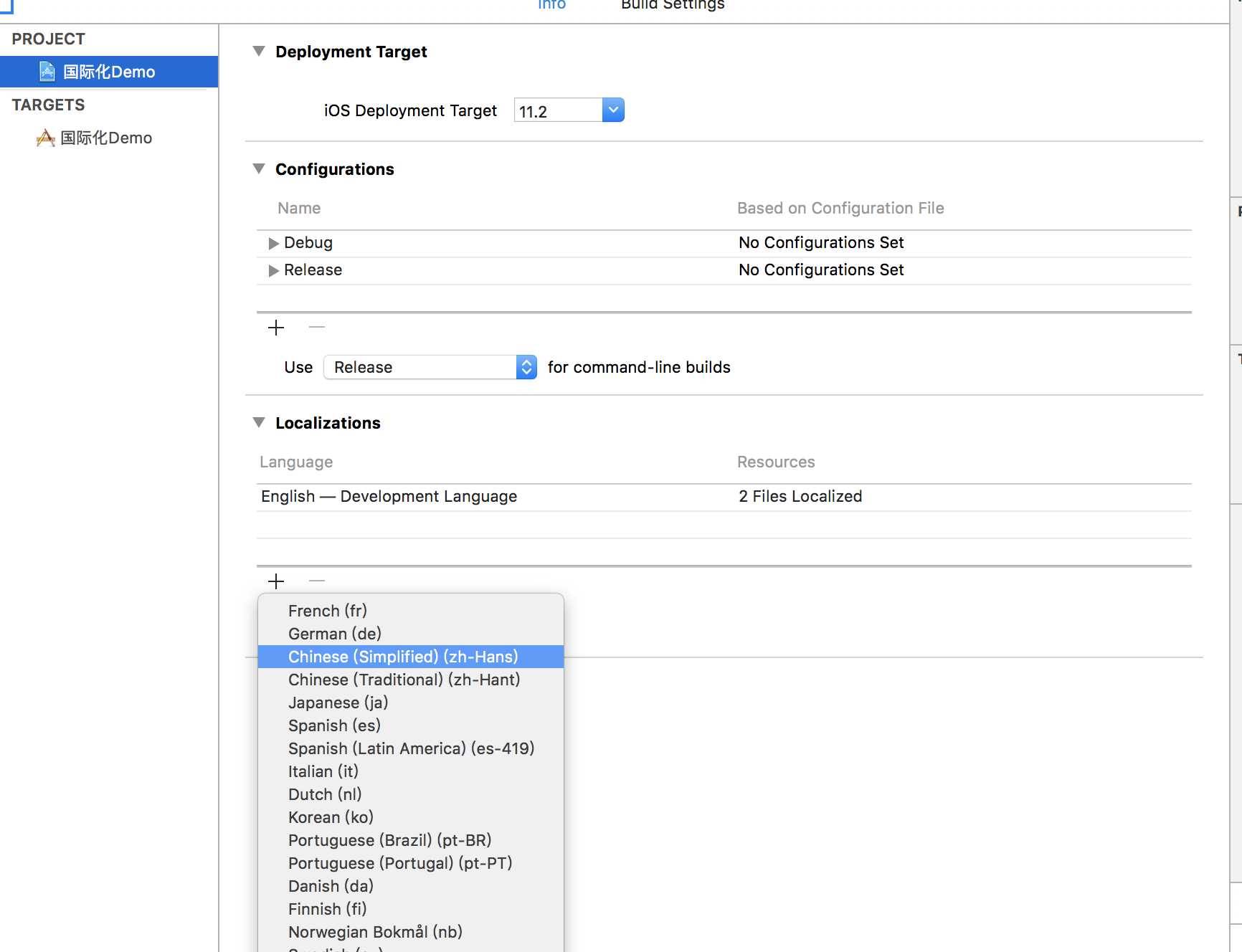Add a new configuration with plus button
1242x952 pixels.
(x=276, y=328)
